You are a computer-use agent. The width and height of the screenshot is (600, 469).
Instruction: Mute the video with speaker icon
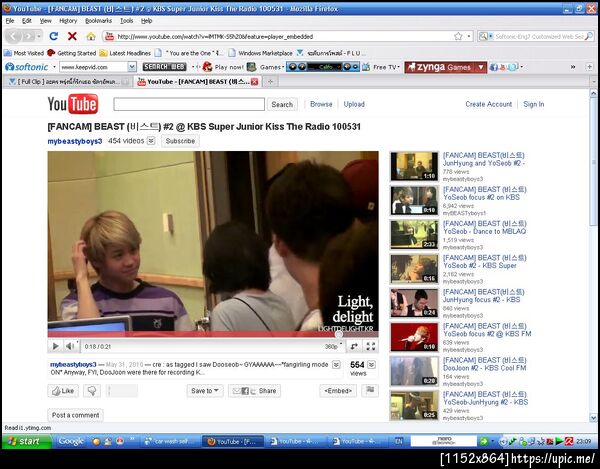70,346
